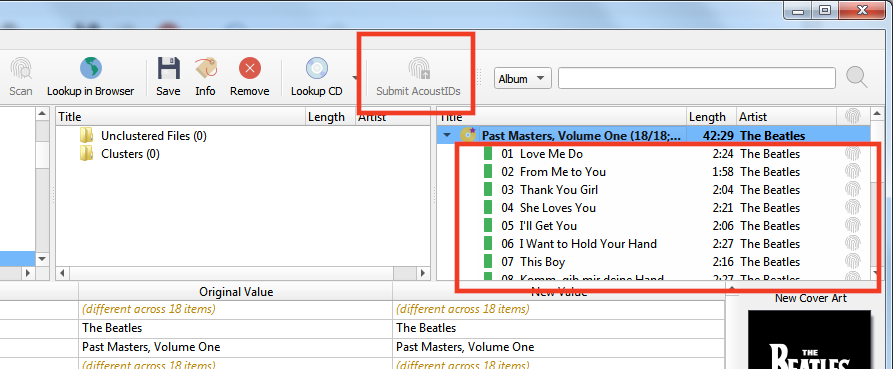Click the magnifier search icon
The height and width of the screenshot is (369, 893).
coord(857,77)
